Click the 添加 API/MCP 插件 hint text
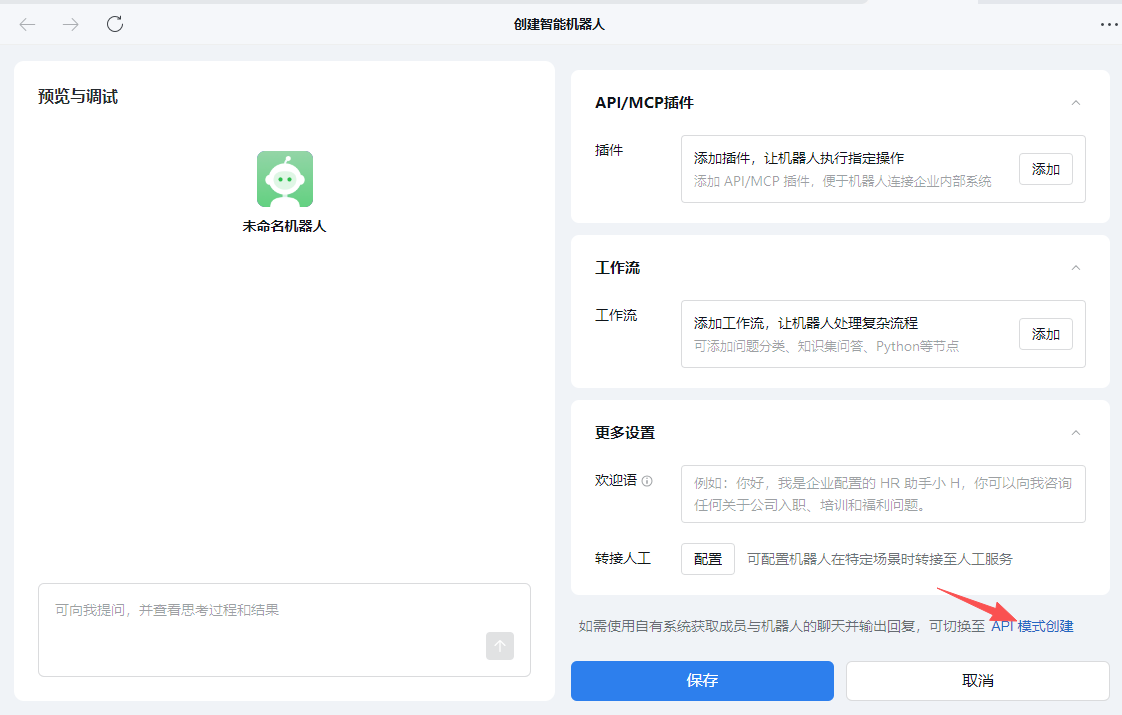The image size is (1122, 715). pos(842,181)
